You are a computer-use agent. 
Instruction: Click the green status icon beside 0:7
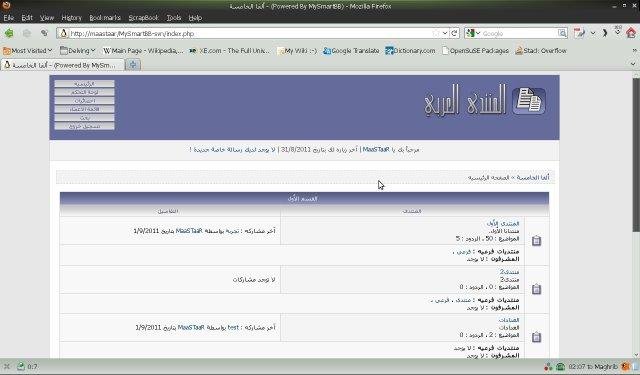coord(20,367)
